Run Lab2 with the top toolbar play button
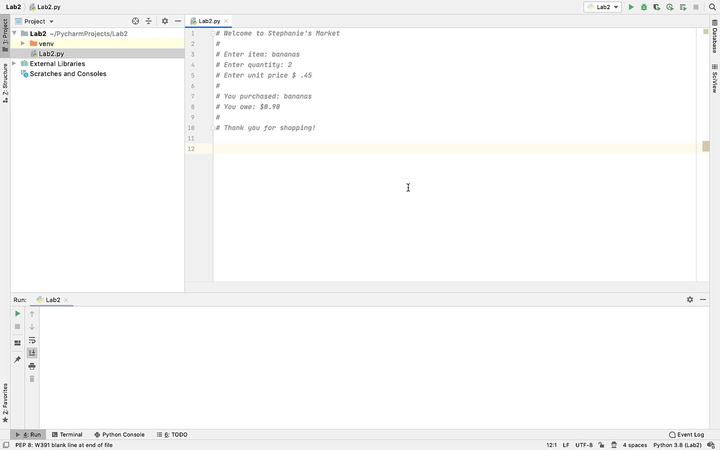This screenshot has height=450, width=720. click(631, 7)
